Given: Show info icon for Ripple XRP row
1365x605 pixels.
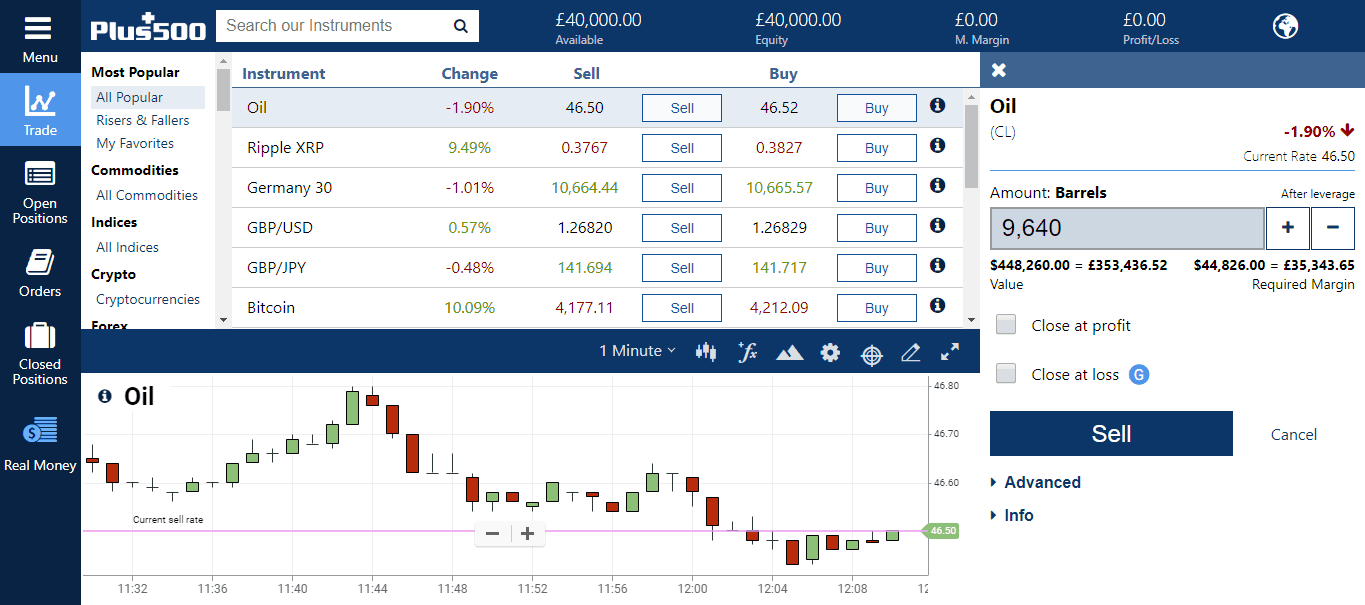Looking at the screenshot, I should (937, 145).
